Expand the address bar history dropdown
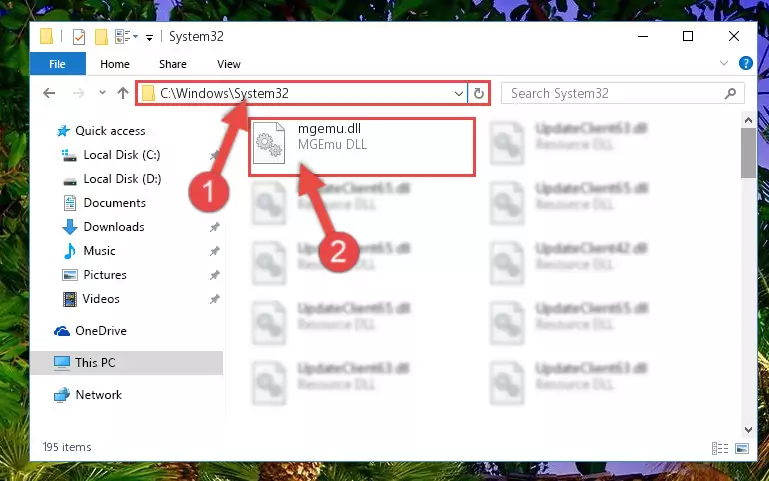Screen dimensions: 769x481 (459, 93)
